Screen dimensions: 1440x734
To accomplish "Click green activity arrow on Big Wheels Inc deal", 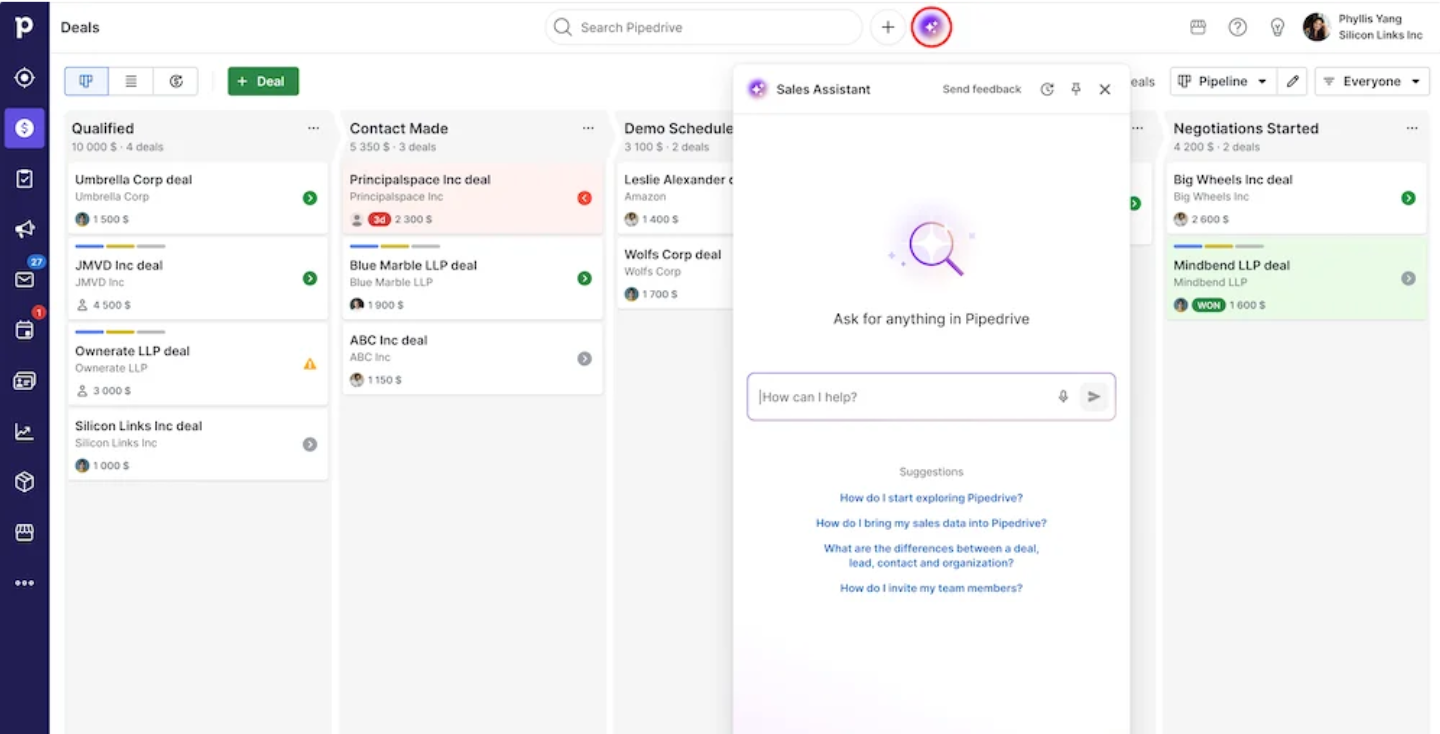I will [x=1408, y=198].
